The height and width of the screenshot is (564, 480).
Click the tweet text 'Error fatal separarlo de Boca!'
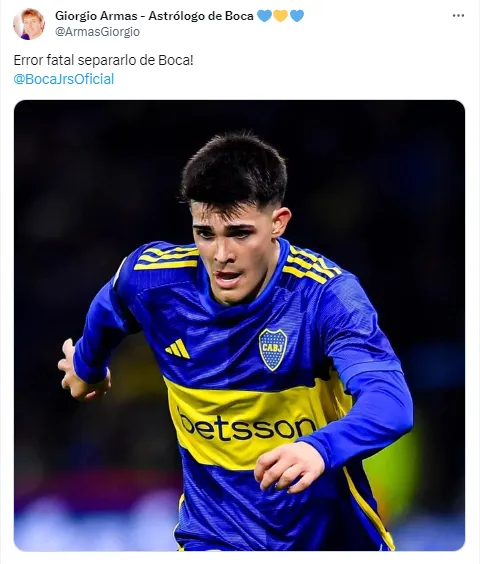click(103, 60)
